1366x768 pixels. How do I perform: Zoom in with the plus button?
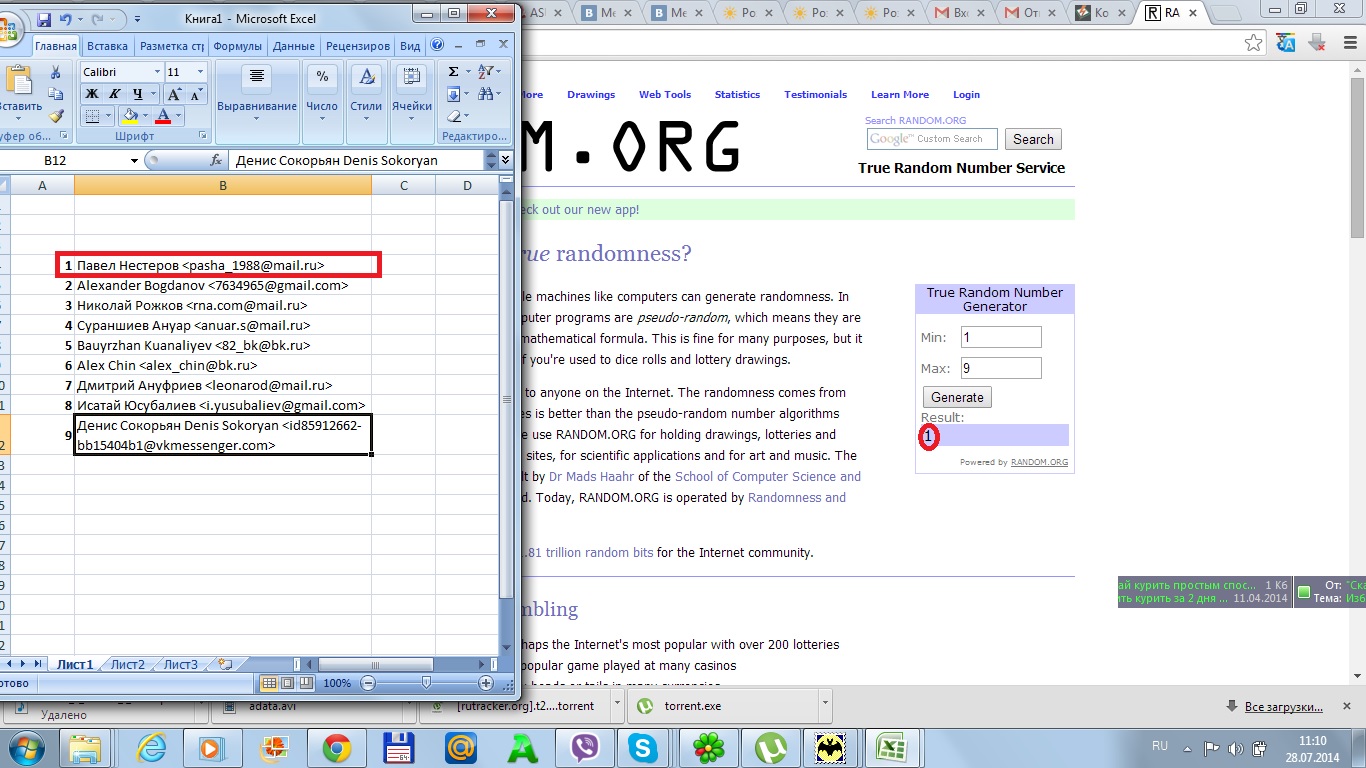[x=486, y=683]
